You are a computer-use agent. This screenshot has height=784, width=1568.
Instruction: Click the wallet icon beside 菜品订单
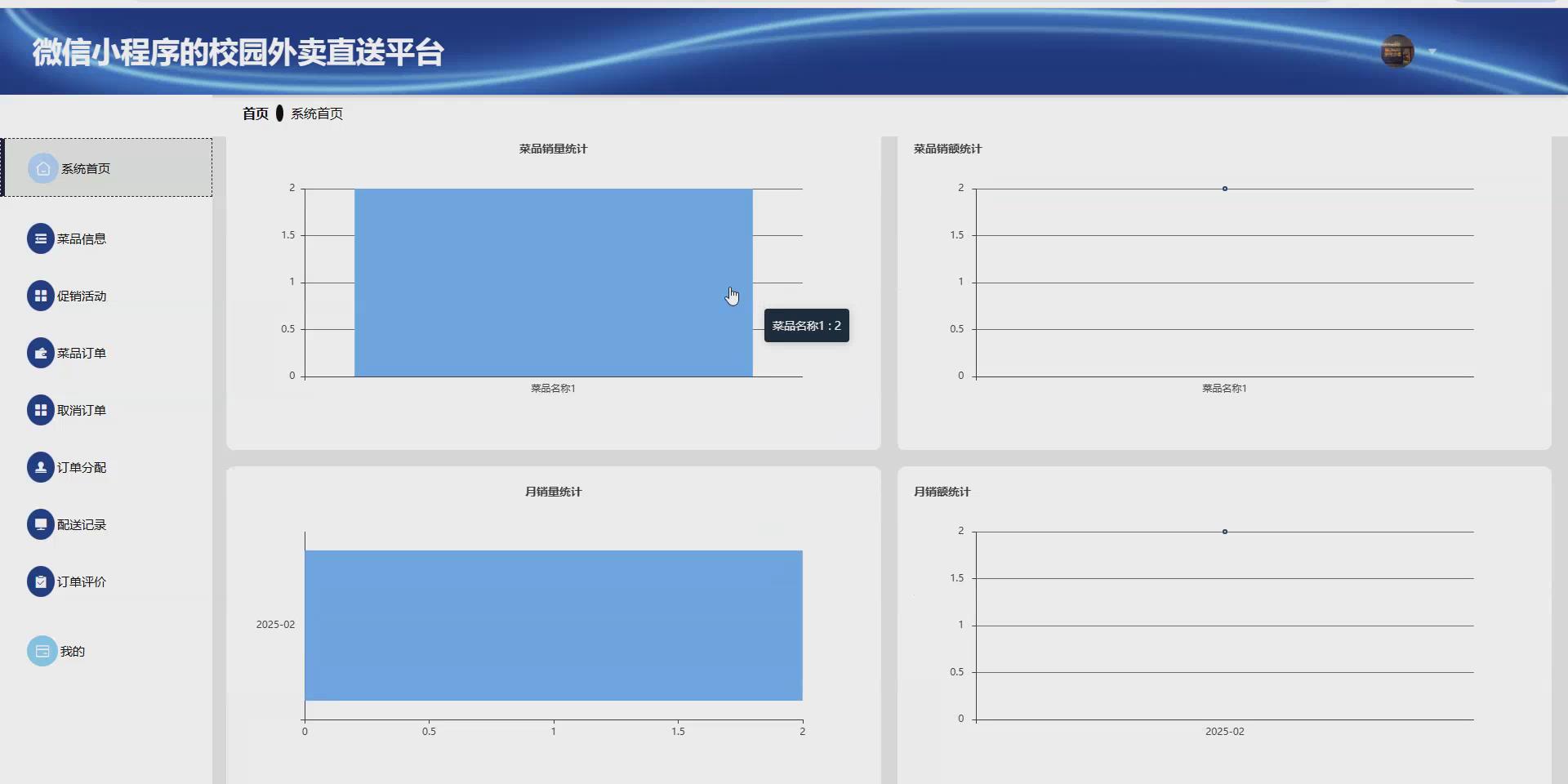click(x=41, y=353)
